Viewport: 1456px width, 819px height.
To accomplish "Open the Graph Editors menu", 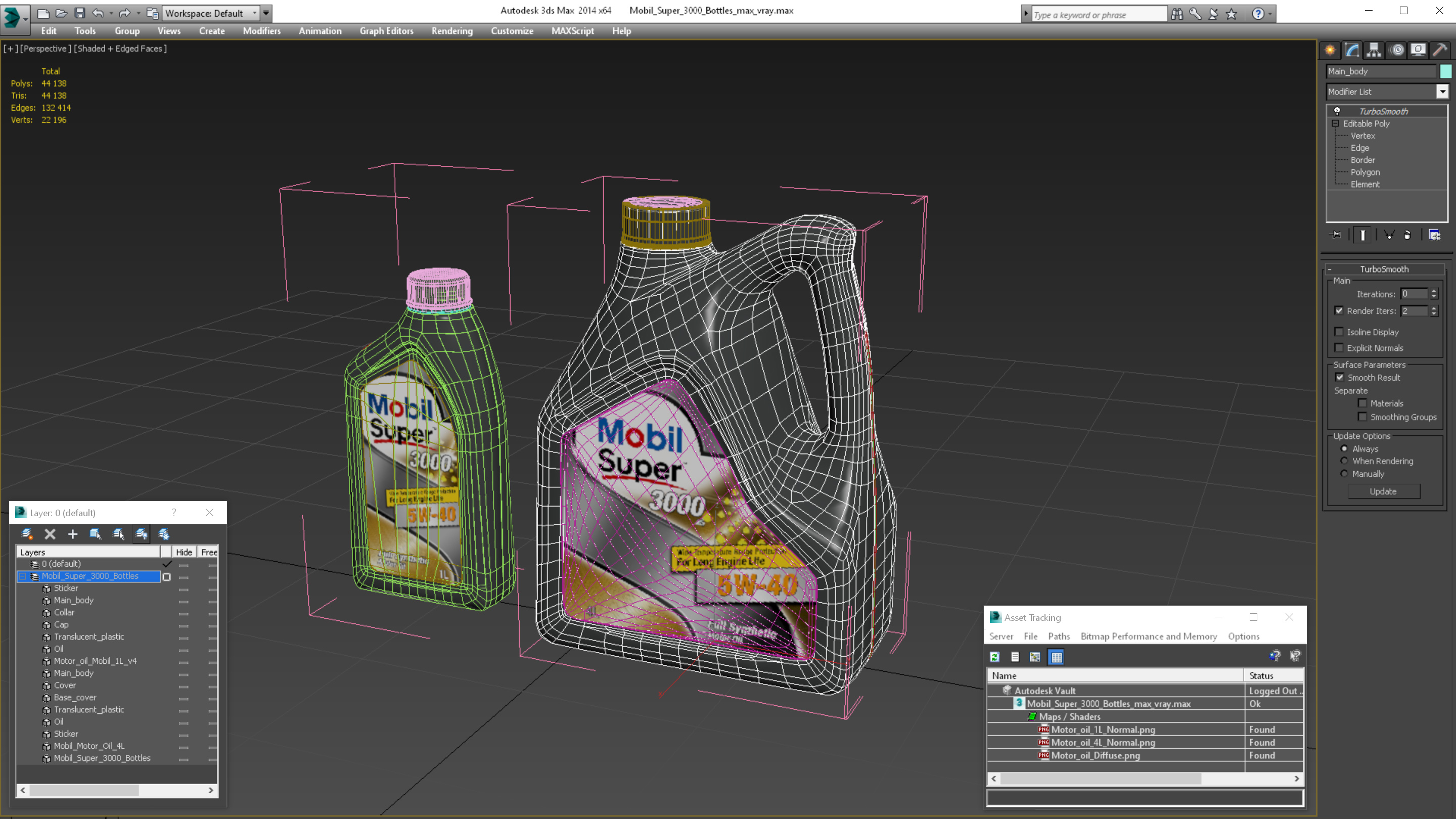I will (x=386, y=31).
